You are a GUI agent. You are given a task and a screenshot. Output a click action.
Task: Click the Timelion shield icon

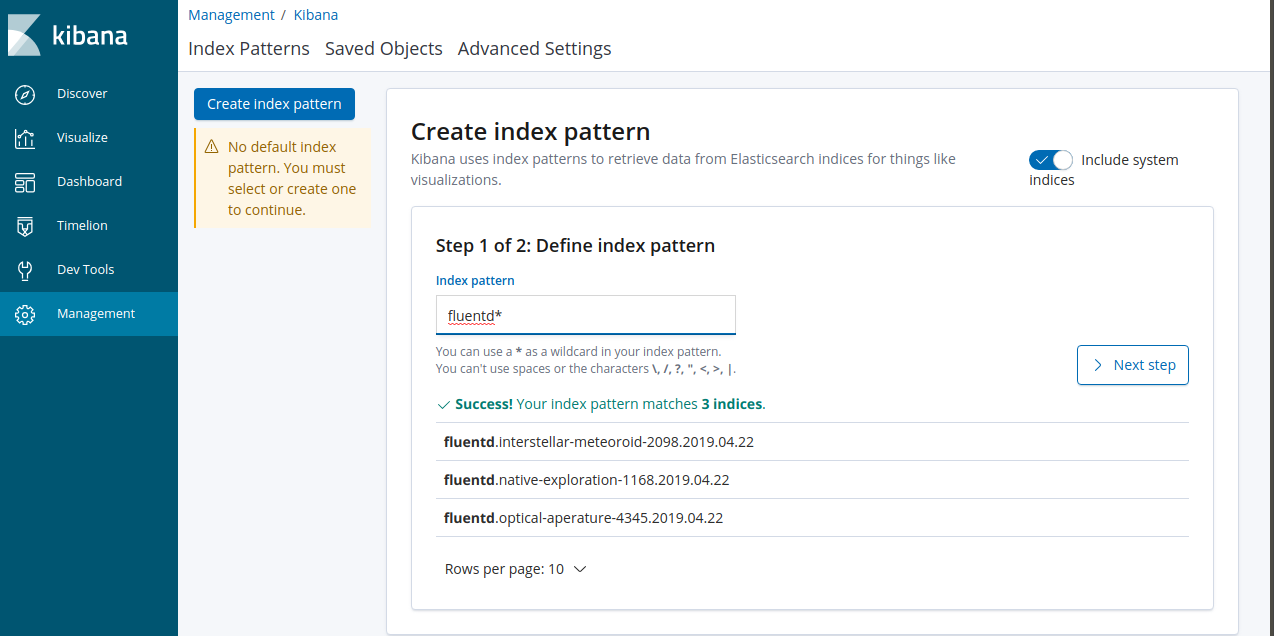pyautogui.click(x=25, y=226)
